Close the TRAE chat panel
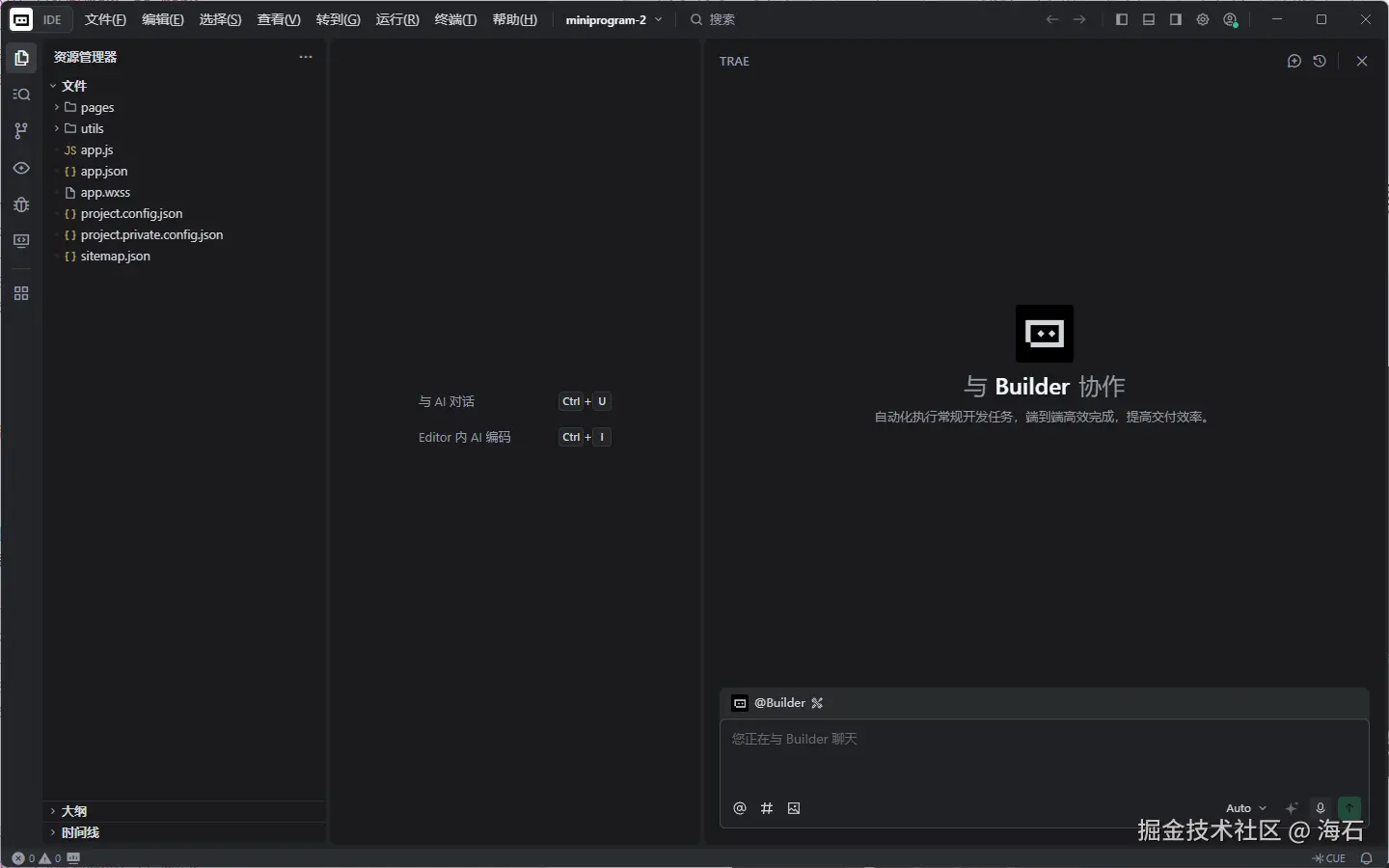The image size is (1389, 868). (1362, 61)
